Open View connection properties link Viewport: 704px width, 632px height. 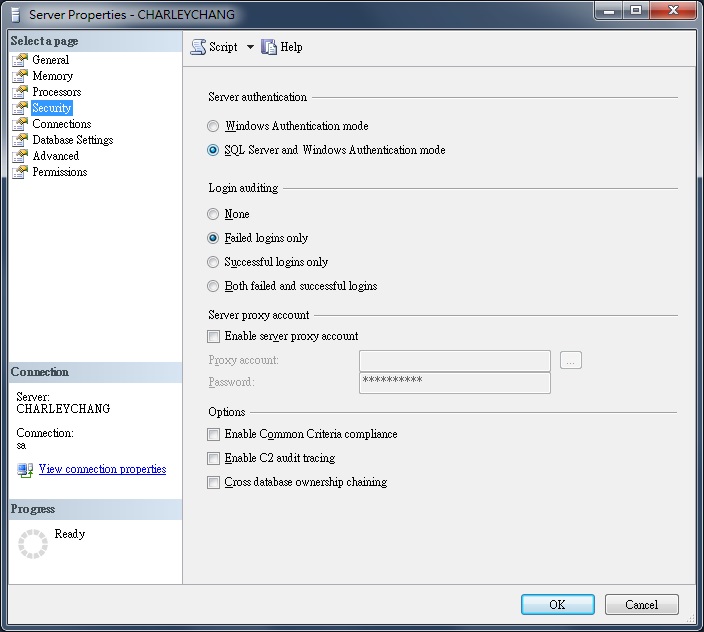102,469
